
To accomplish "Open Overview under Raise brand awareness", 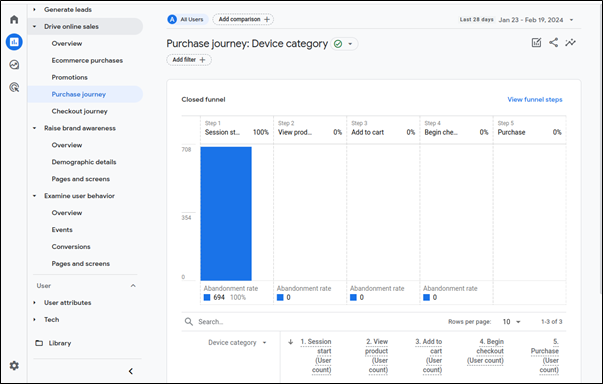I will (67, 145).
